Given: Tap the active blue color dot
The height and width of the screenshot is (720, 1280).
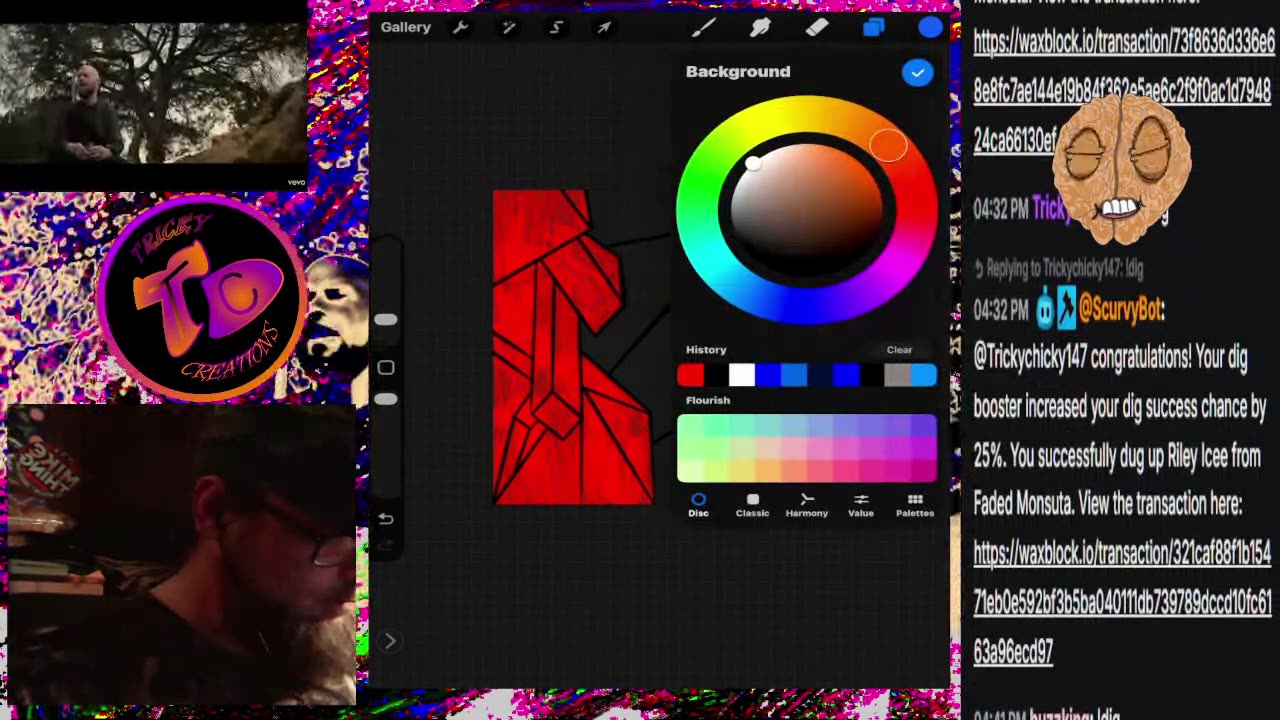Looking at the screenshot, I should 930,28.
